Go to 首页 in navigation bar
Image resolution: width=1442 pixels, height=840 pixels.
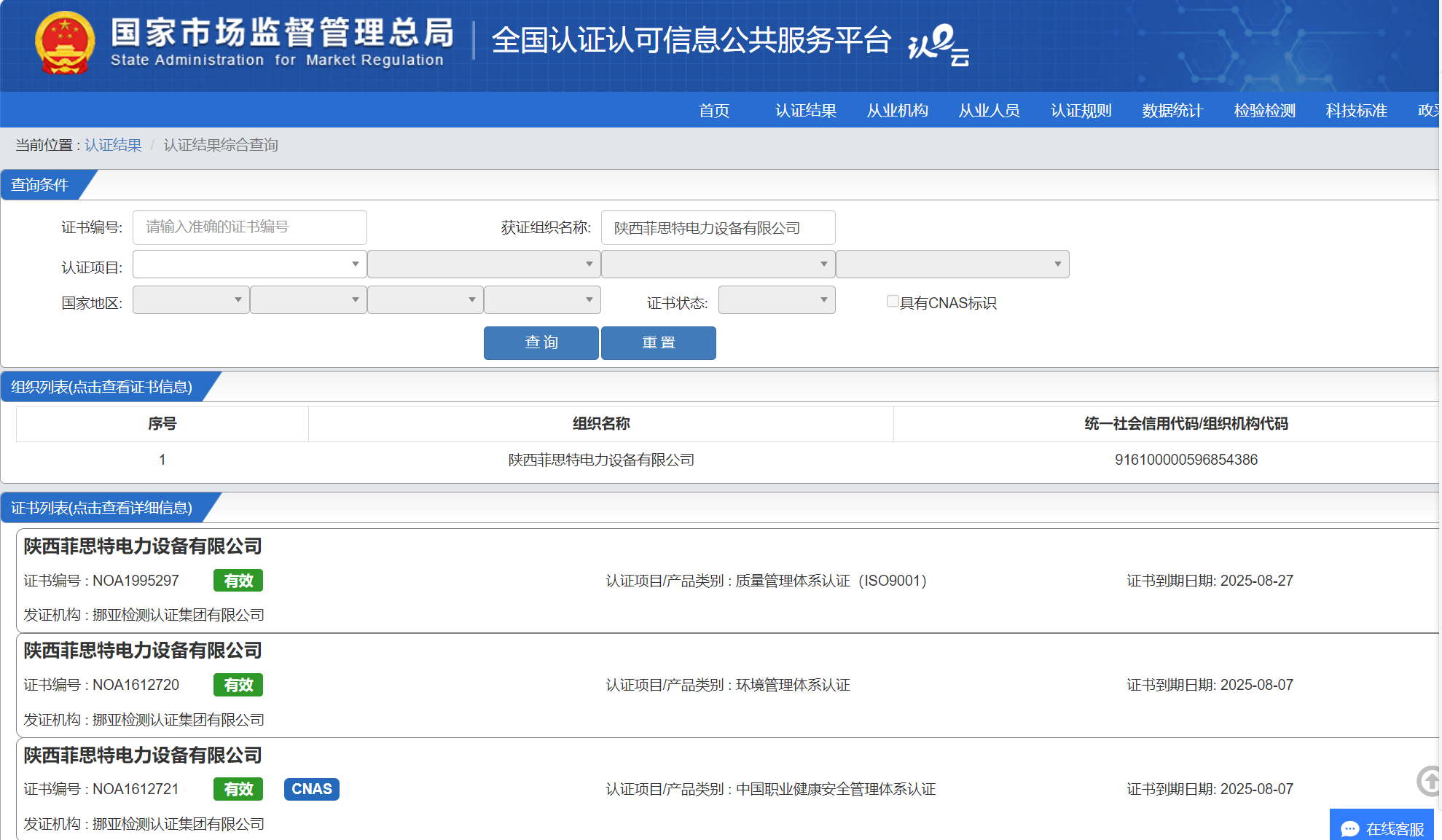[714, 110]
